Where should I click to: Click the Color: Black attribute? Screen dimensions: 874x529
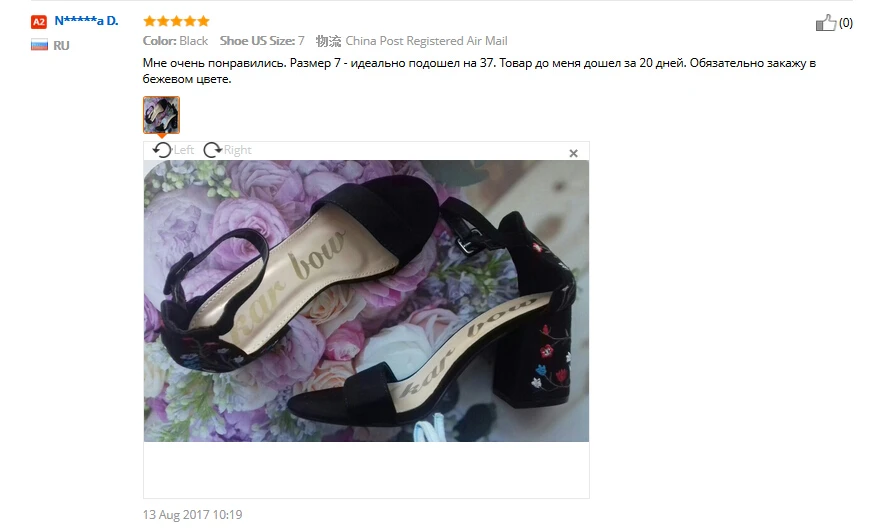click(x=175, y=41)
